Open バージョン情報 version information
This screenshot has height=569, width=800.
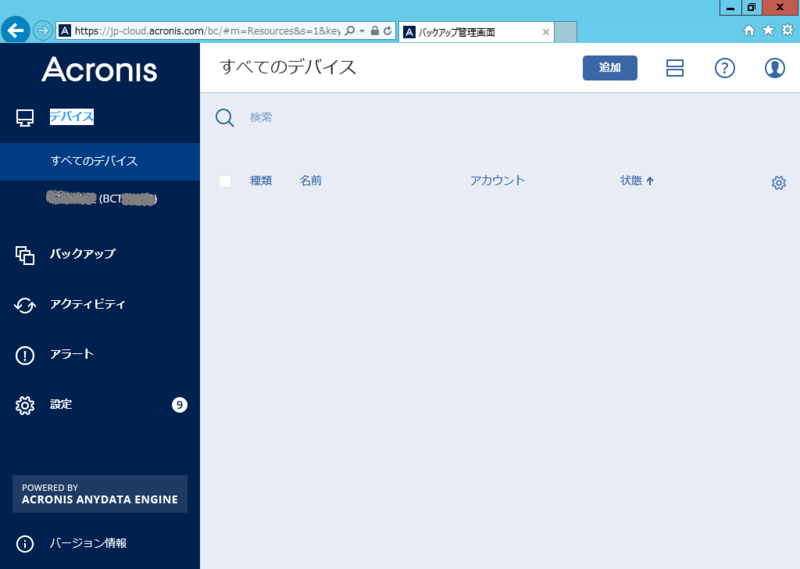tap(88, 543)
